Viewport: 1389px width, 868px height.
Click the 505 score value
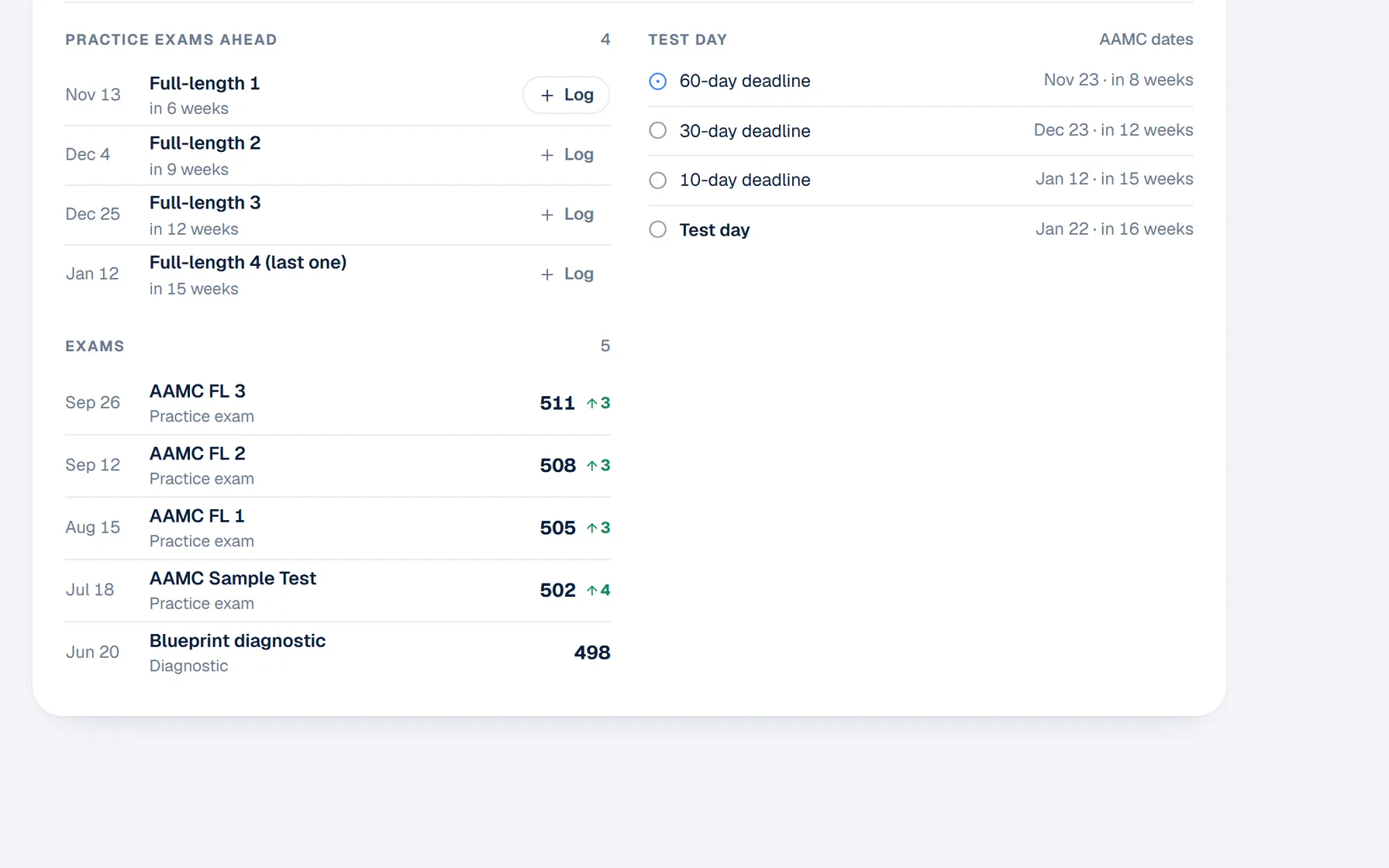557,528
